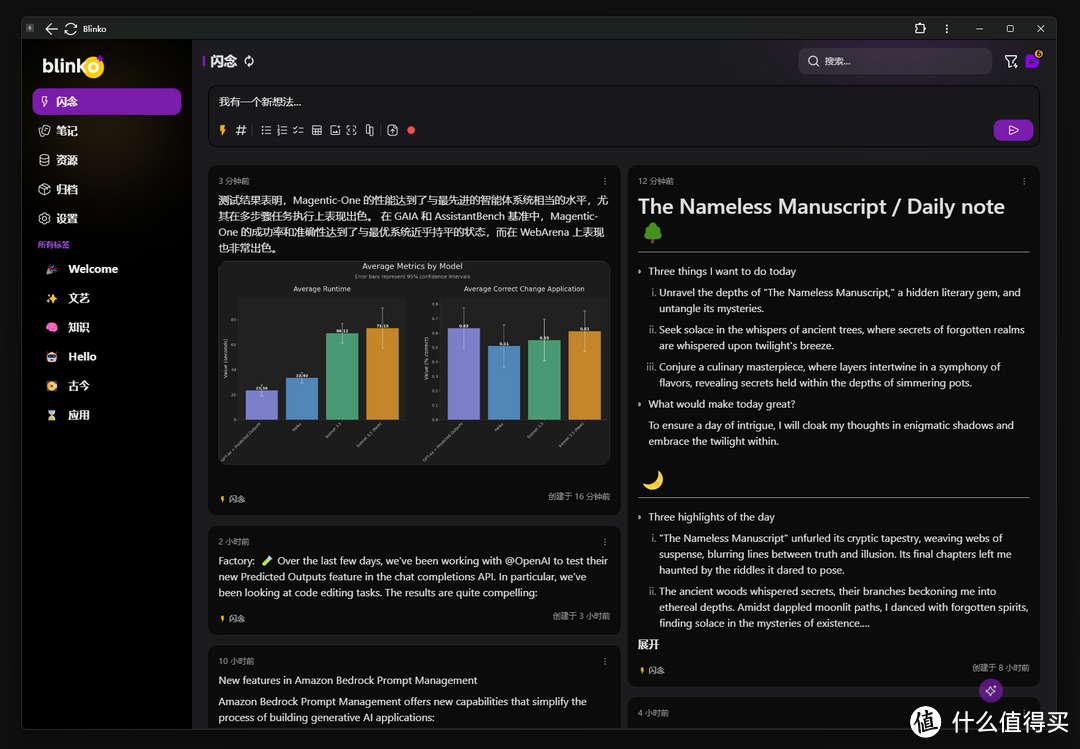Select the 知识 tag in the sidebar

(x=78, y=327)
